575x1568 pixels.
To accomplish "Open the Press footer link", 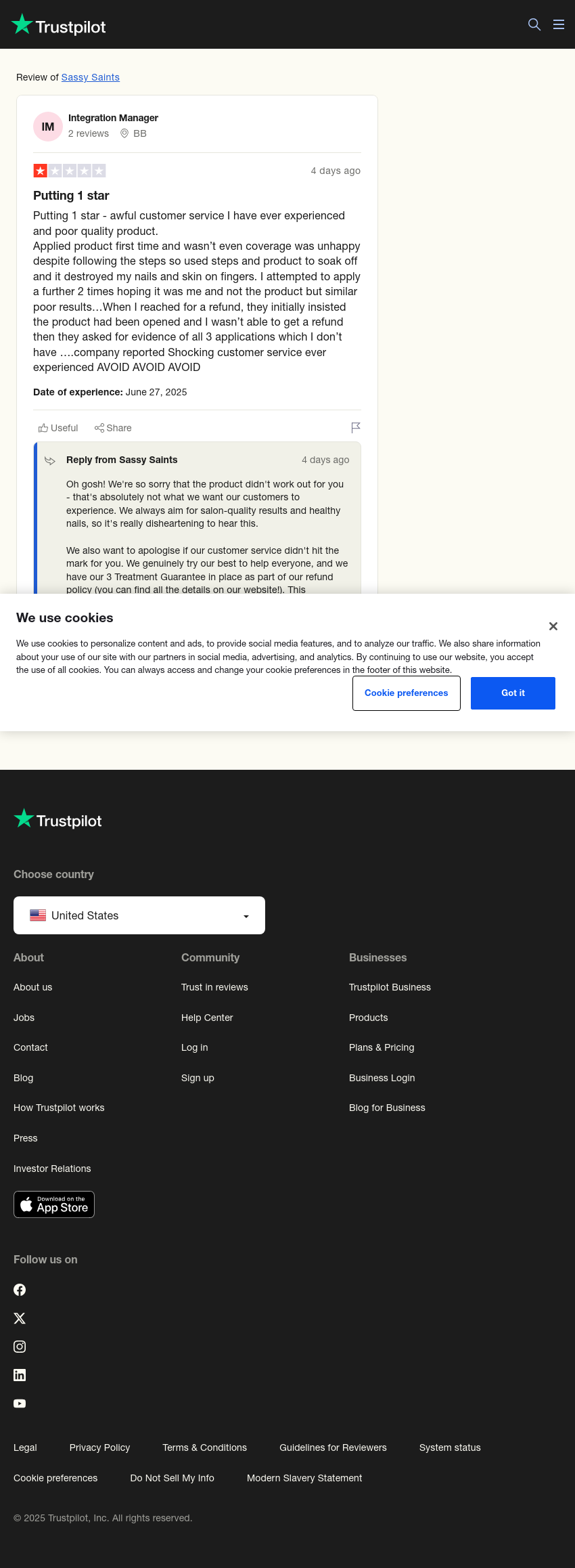I will click(26, 1138).
